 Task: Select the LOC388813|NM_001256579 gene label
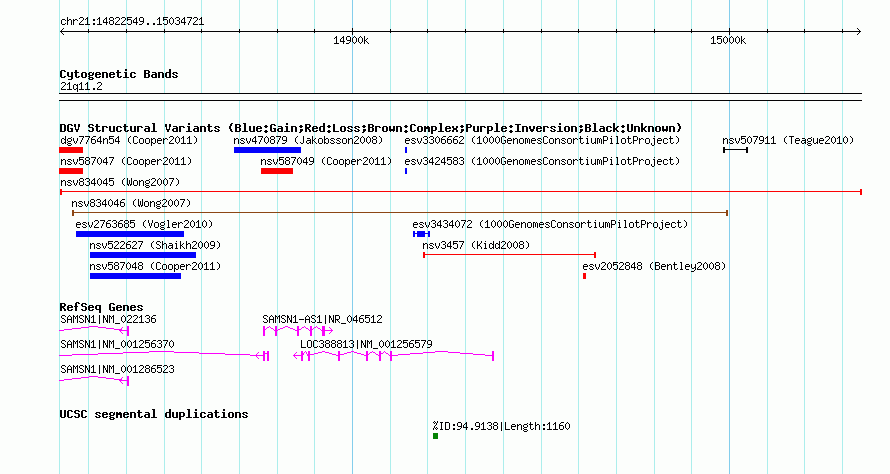click(366, 345)
